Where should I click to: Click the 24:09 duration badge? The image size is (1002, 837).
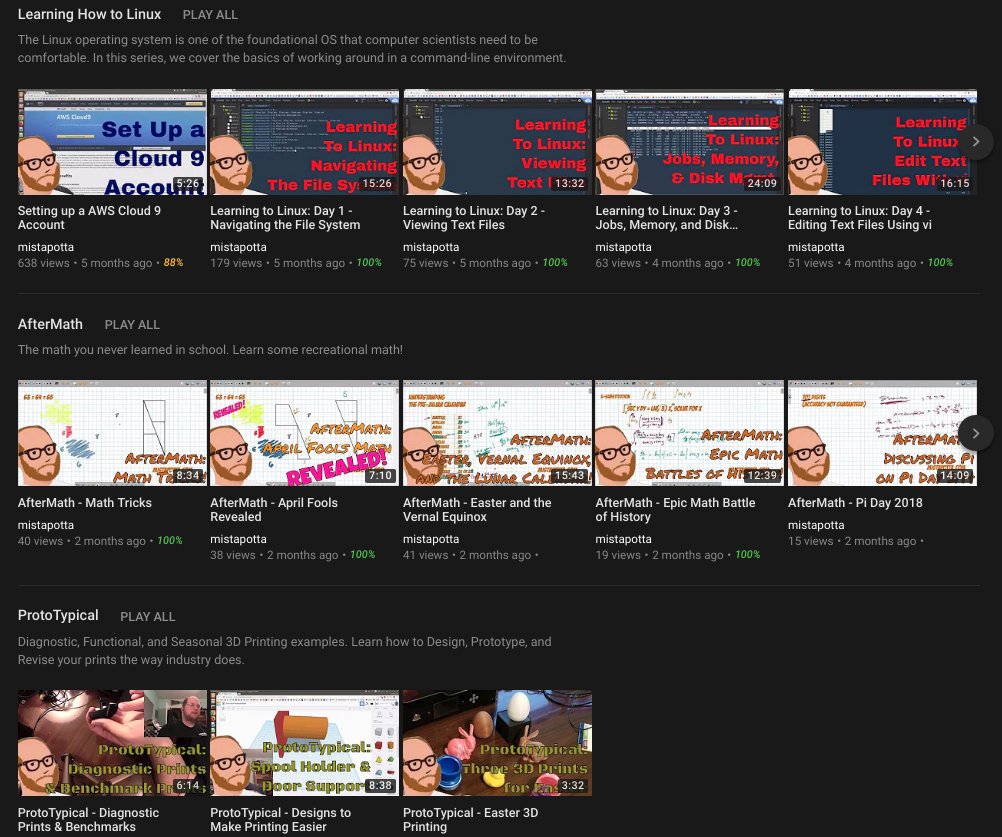762,183
